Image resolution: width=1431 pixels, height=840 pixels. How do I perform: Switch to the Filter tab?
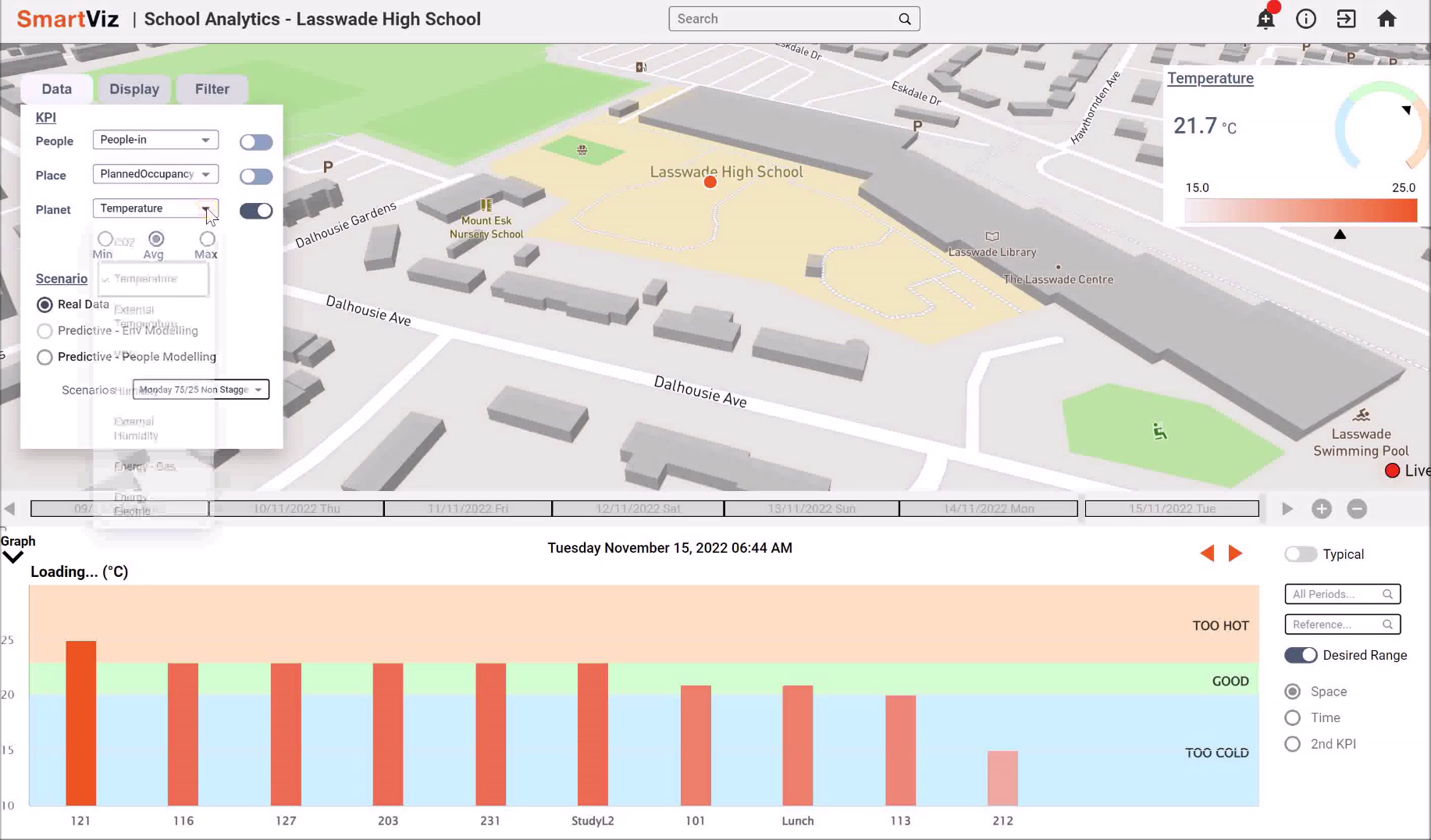(x=211, y=88)
